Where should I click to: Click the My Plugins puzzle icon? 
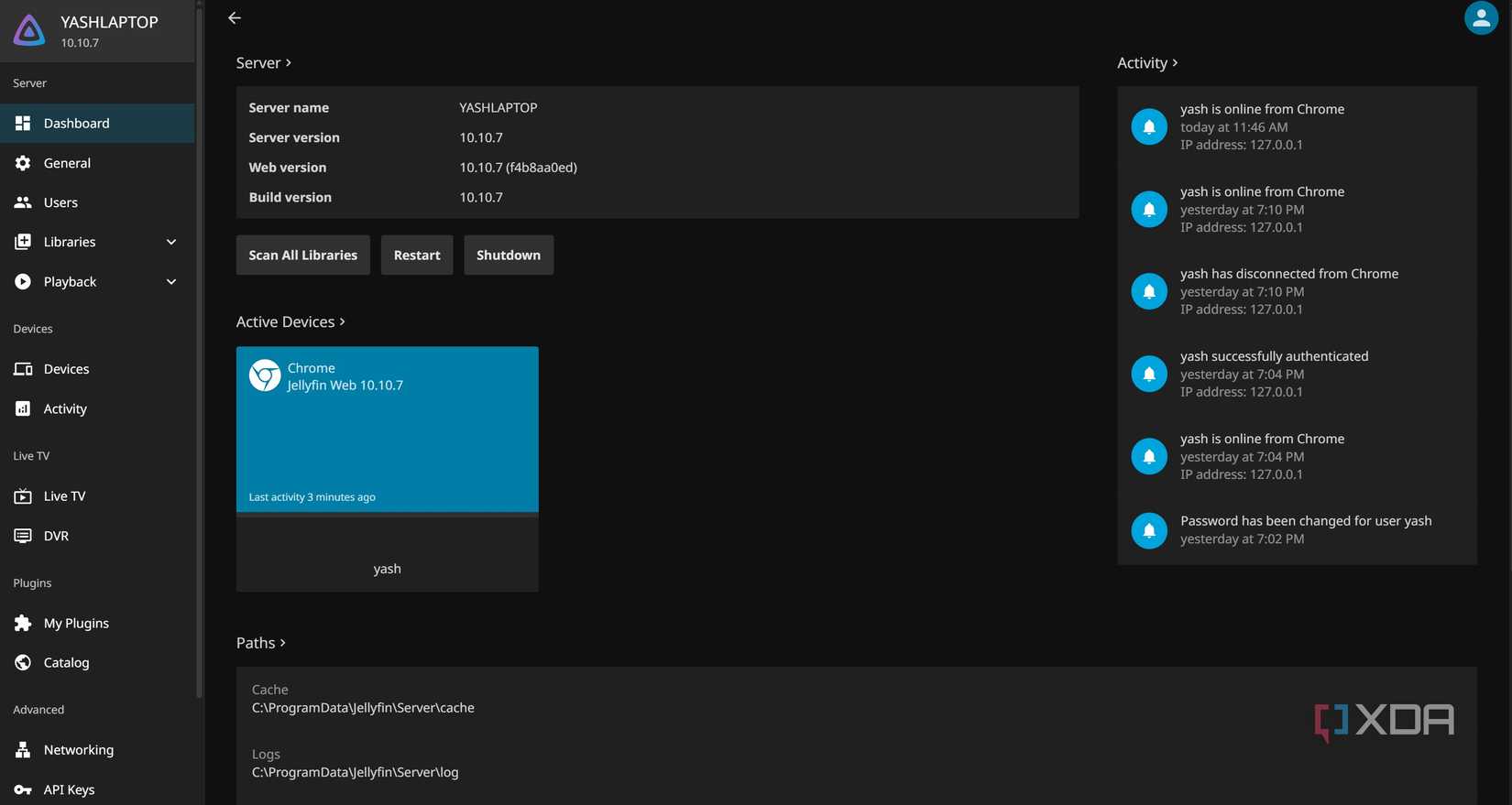[x=23, y=624]
